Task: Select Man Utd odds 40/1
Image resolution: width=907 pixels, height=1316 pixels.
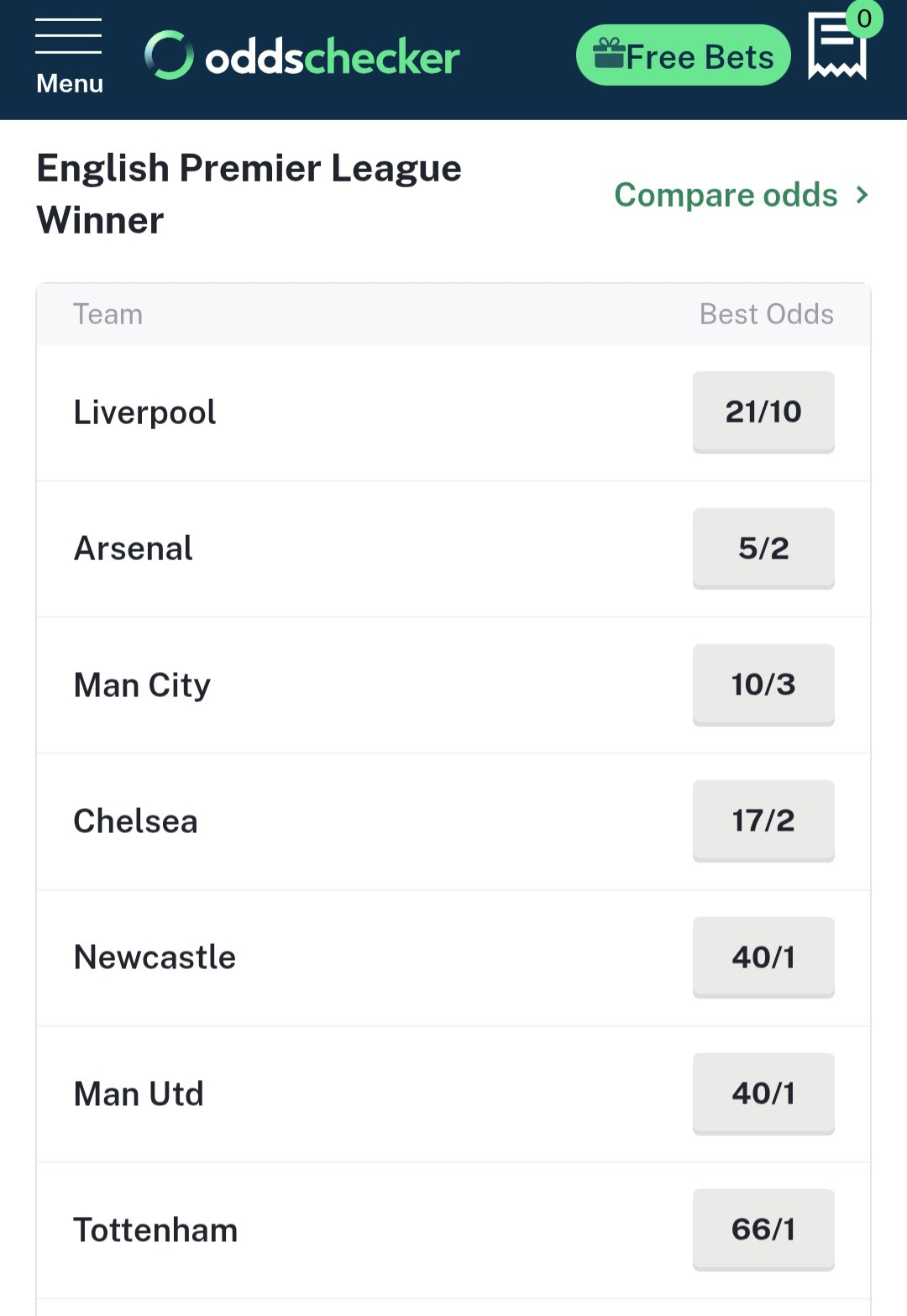Action: click(x=763, y=1093)
